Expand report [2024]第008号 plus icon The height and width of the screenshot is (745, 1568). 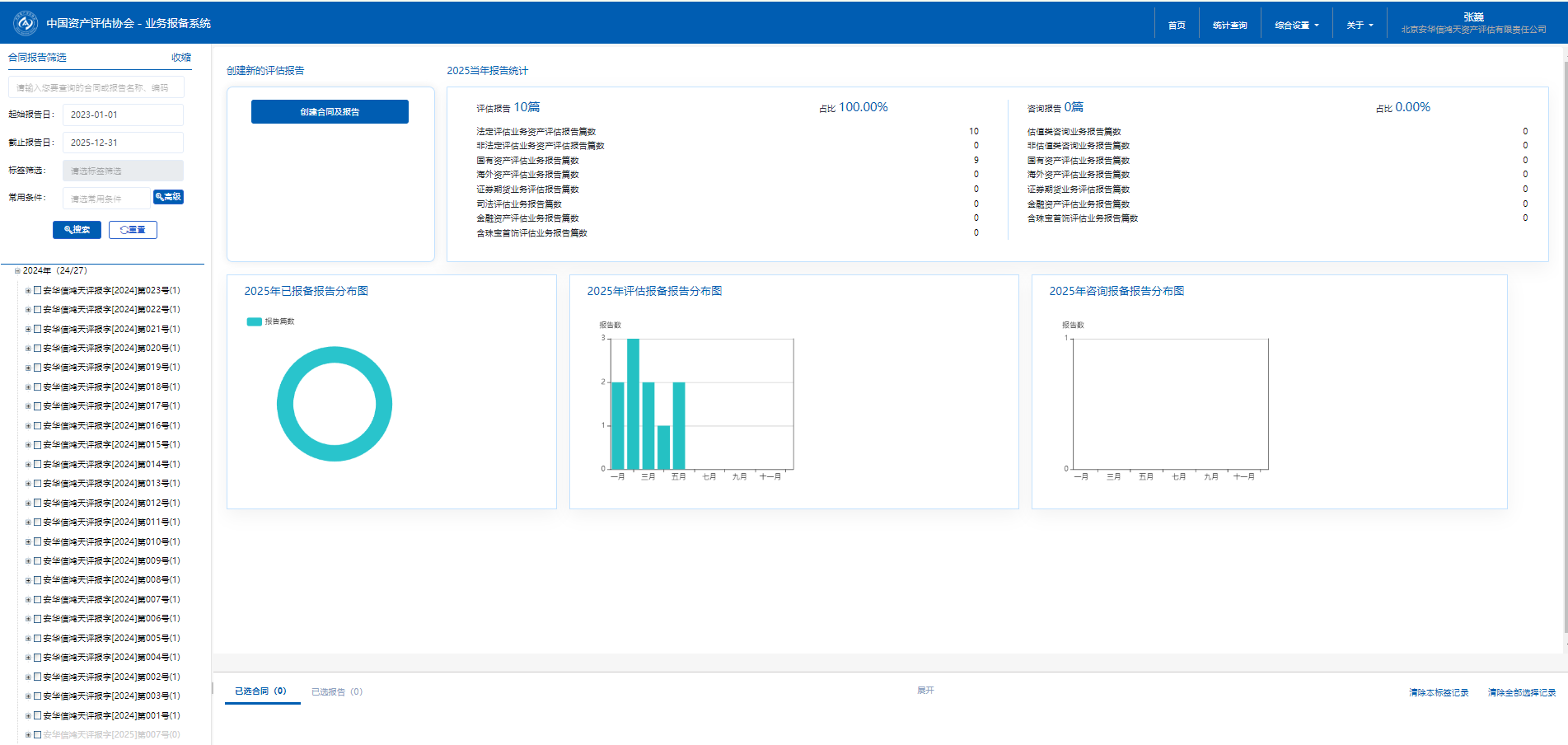[x=28, y=580]
